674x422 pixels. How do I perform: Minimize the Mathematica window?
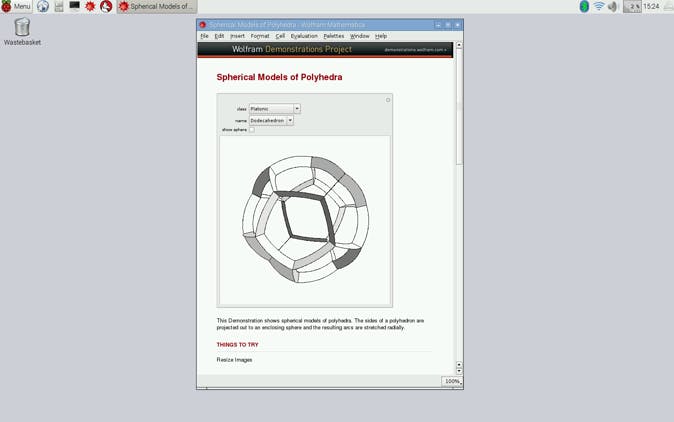(438, 25)
